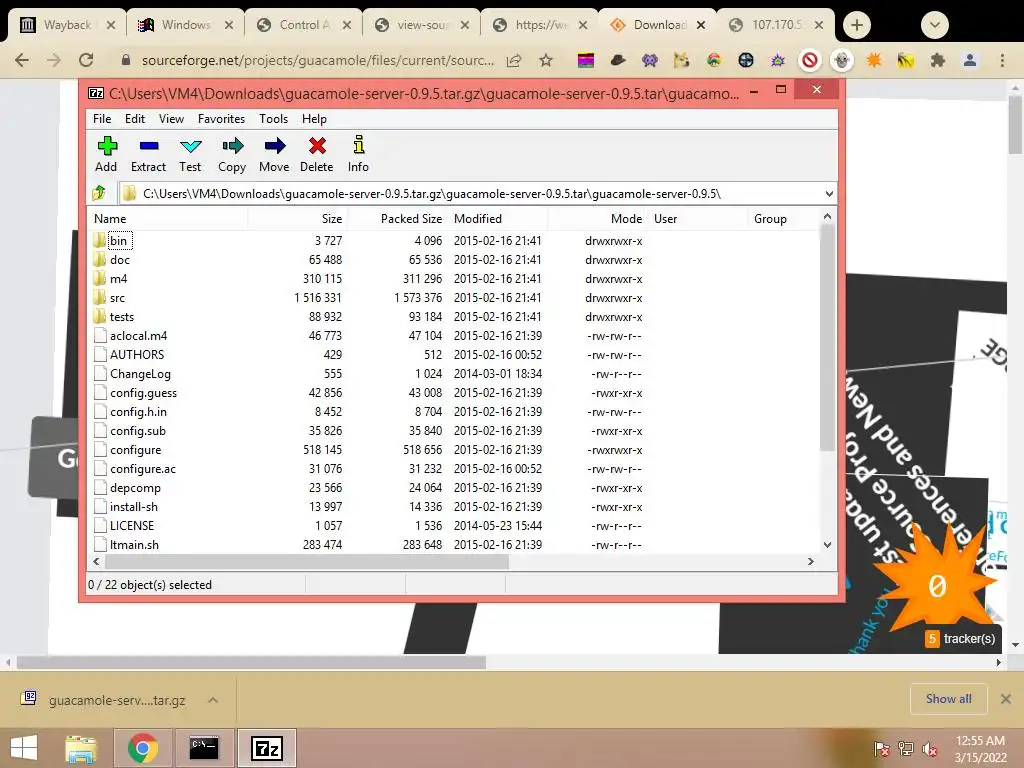Click the Chrome taskbar icon
This screenshot has height=768, width=1024.
[143, 748]
